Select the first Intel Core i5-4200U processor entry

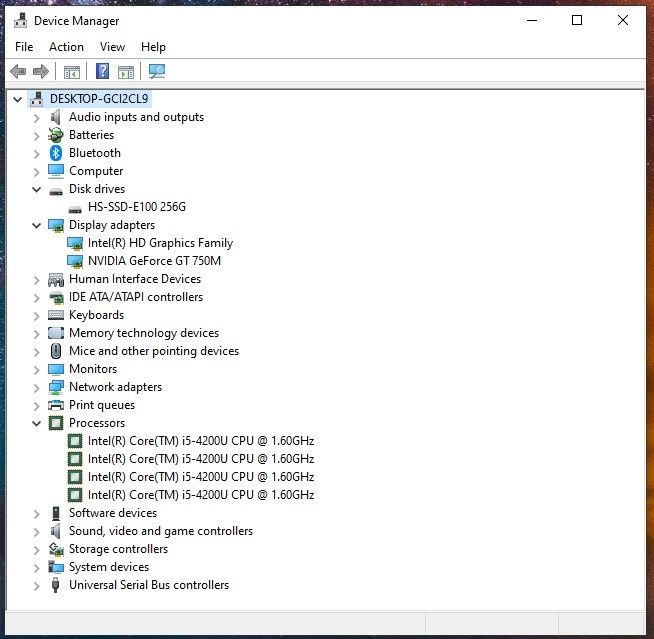tap(201, 441)
